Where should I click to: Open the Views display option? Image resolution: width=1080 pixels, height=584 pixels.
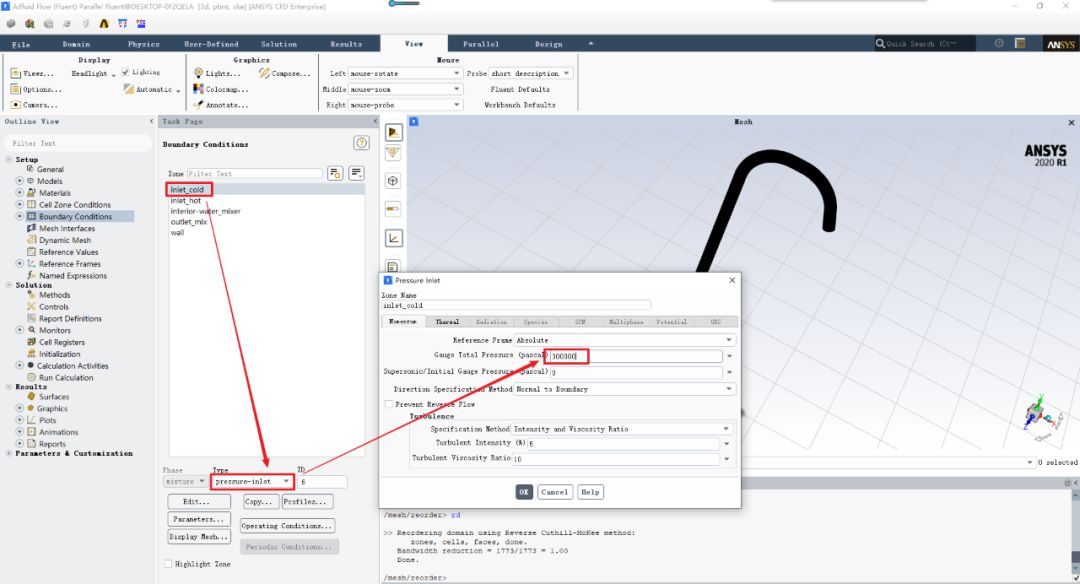[32, 73]
